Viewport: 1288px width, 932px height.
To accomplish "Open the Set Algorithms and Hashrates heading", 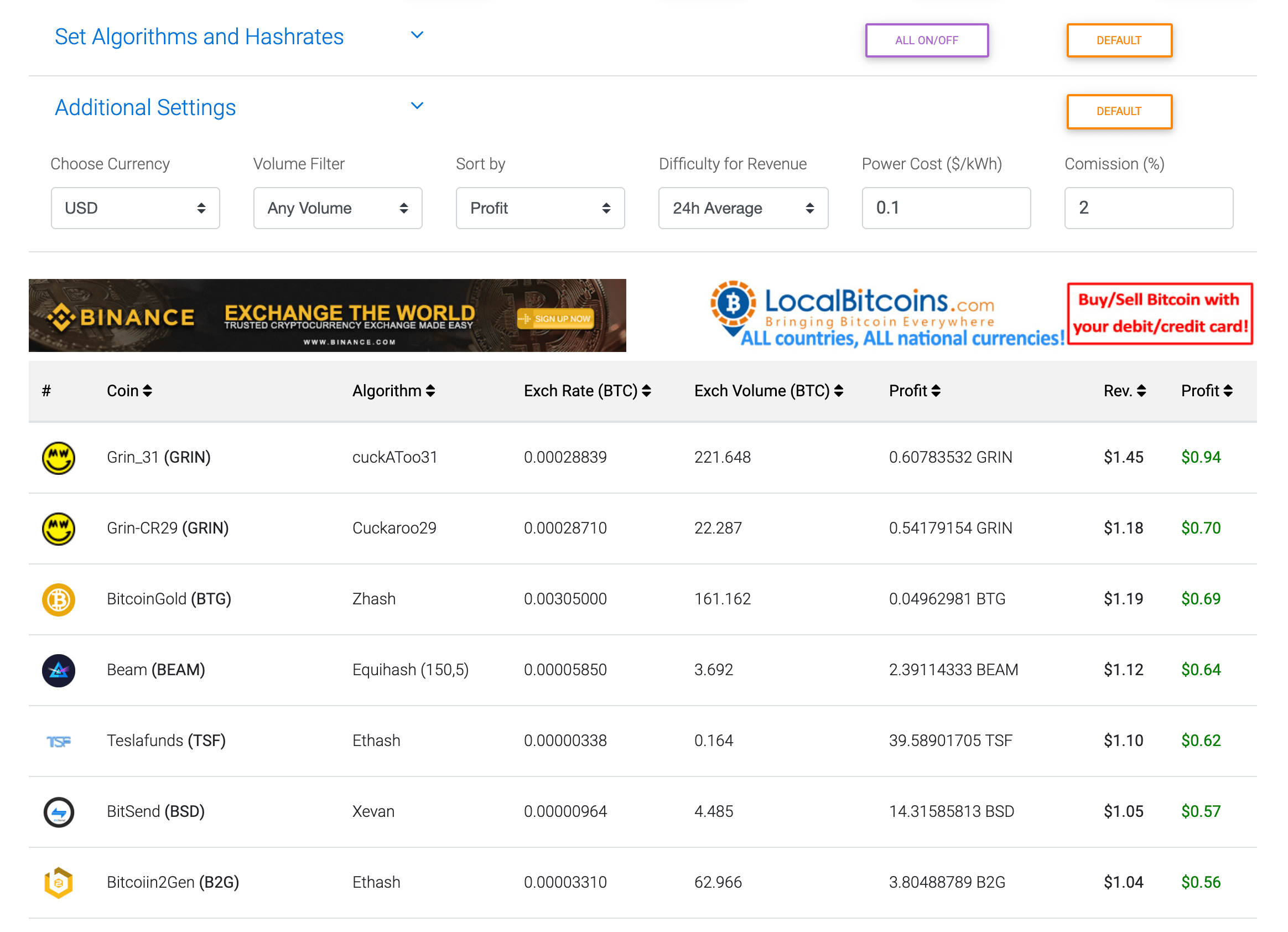I will point(199,37).
